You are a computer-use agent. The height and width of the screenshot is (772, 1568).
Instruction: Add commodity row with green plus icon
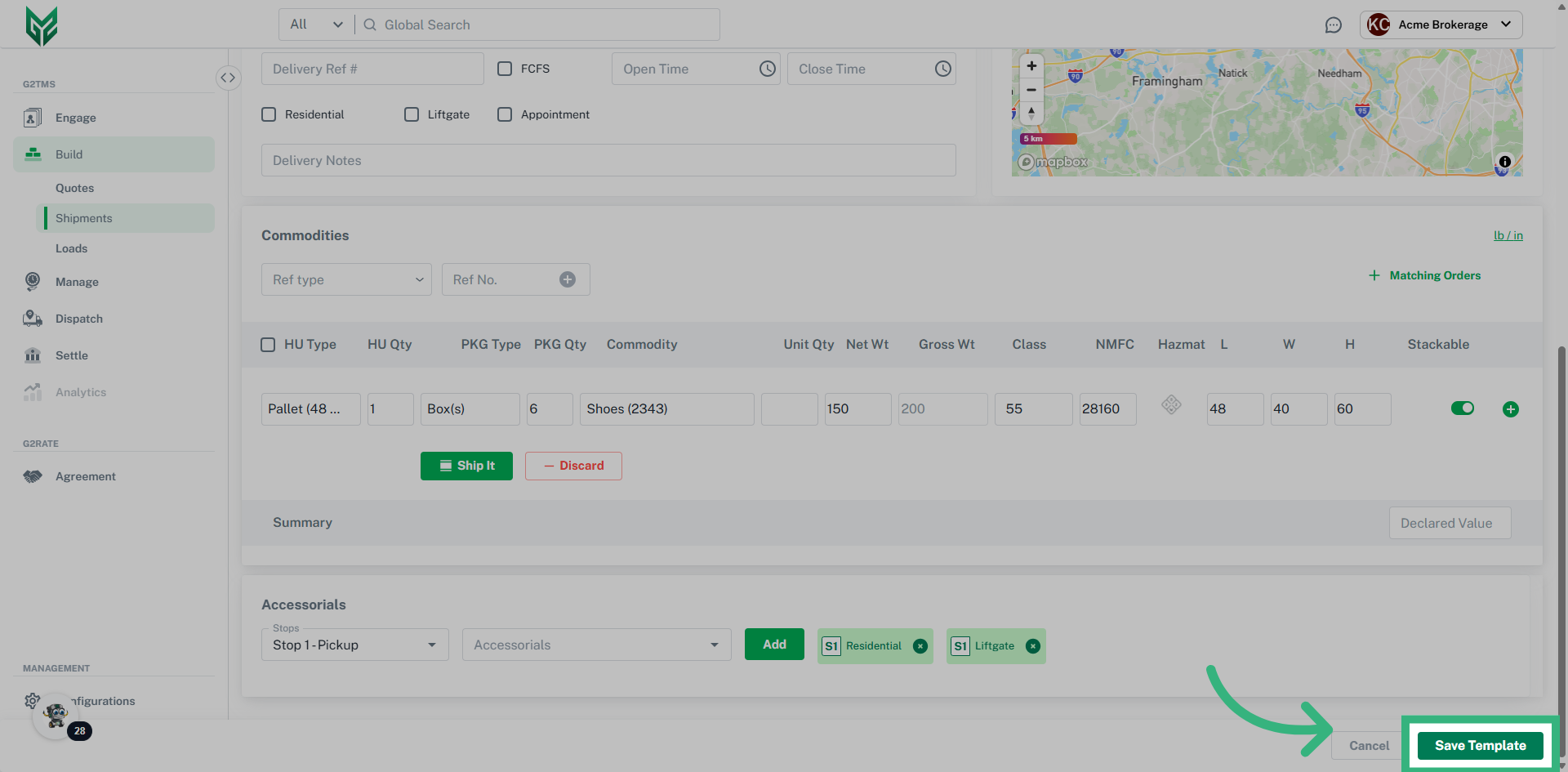[x=1510, y=409]
